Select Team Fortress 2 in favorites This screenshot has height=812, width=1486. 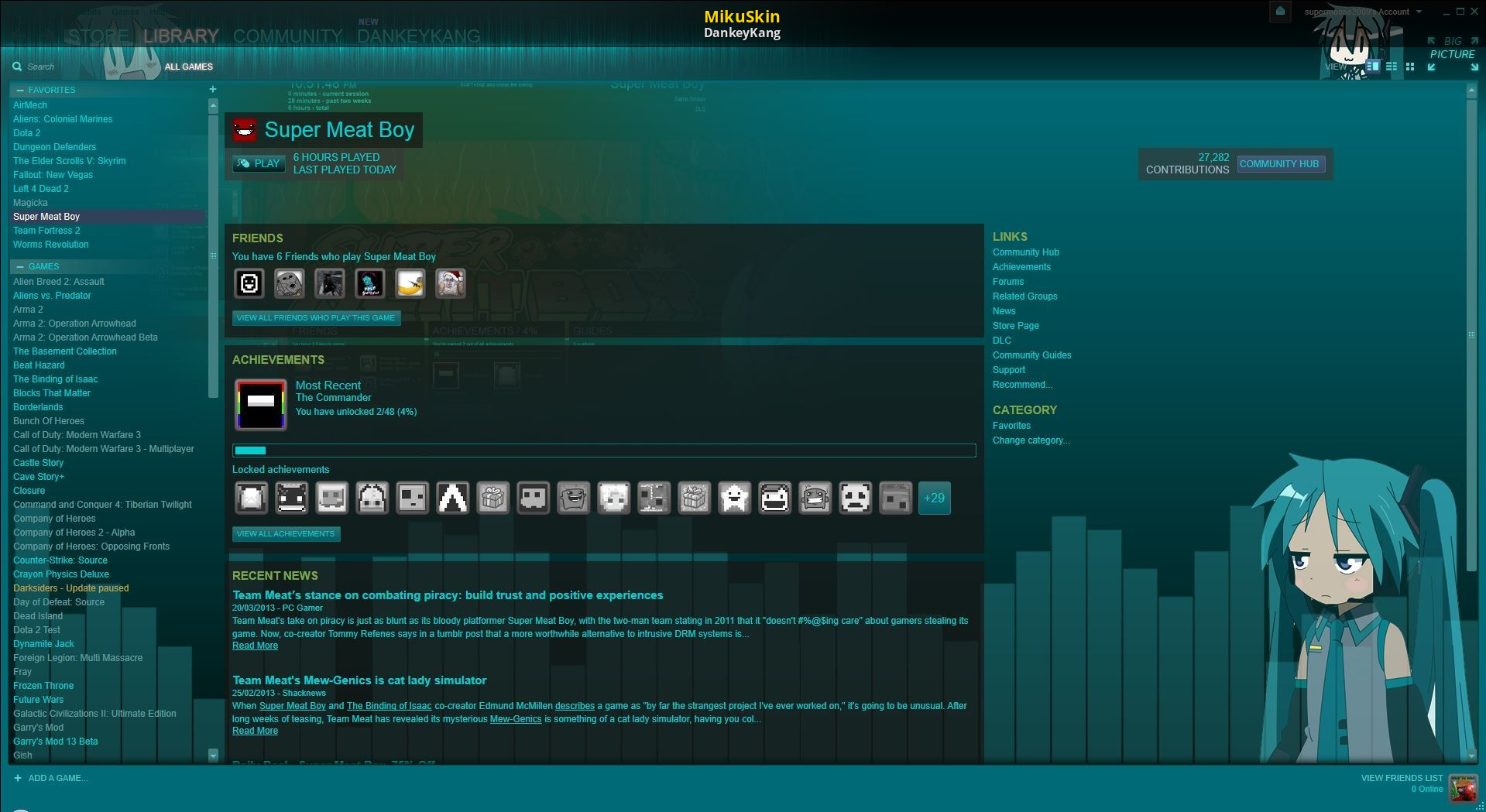pos(46,231)
